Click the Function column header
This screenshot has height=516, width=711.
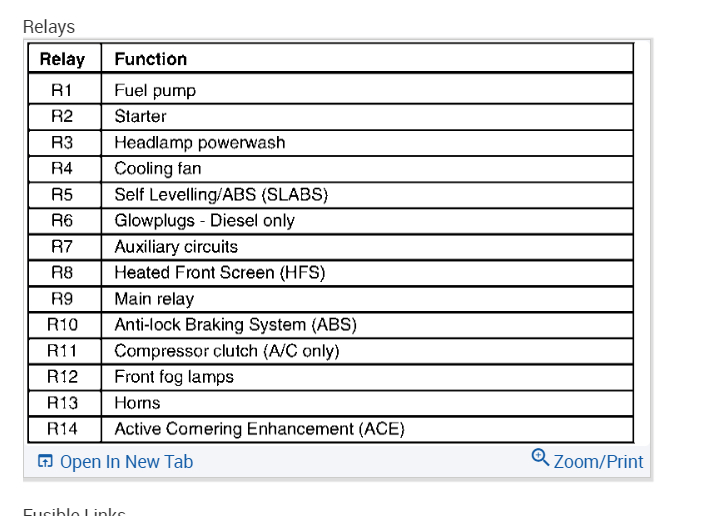click(x=150, y=59)
